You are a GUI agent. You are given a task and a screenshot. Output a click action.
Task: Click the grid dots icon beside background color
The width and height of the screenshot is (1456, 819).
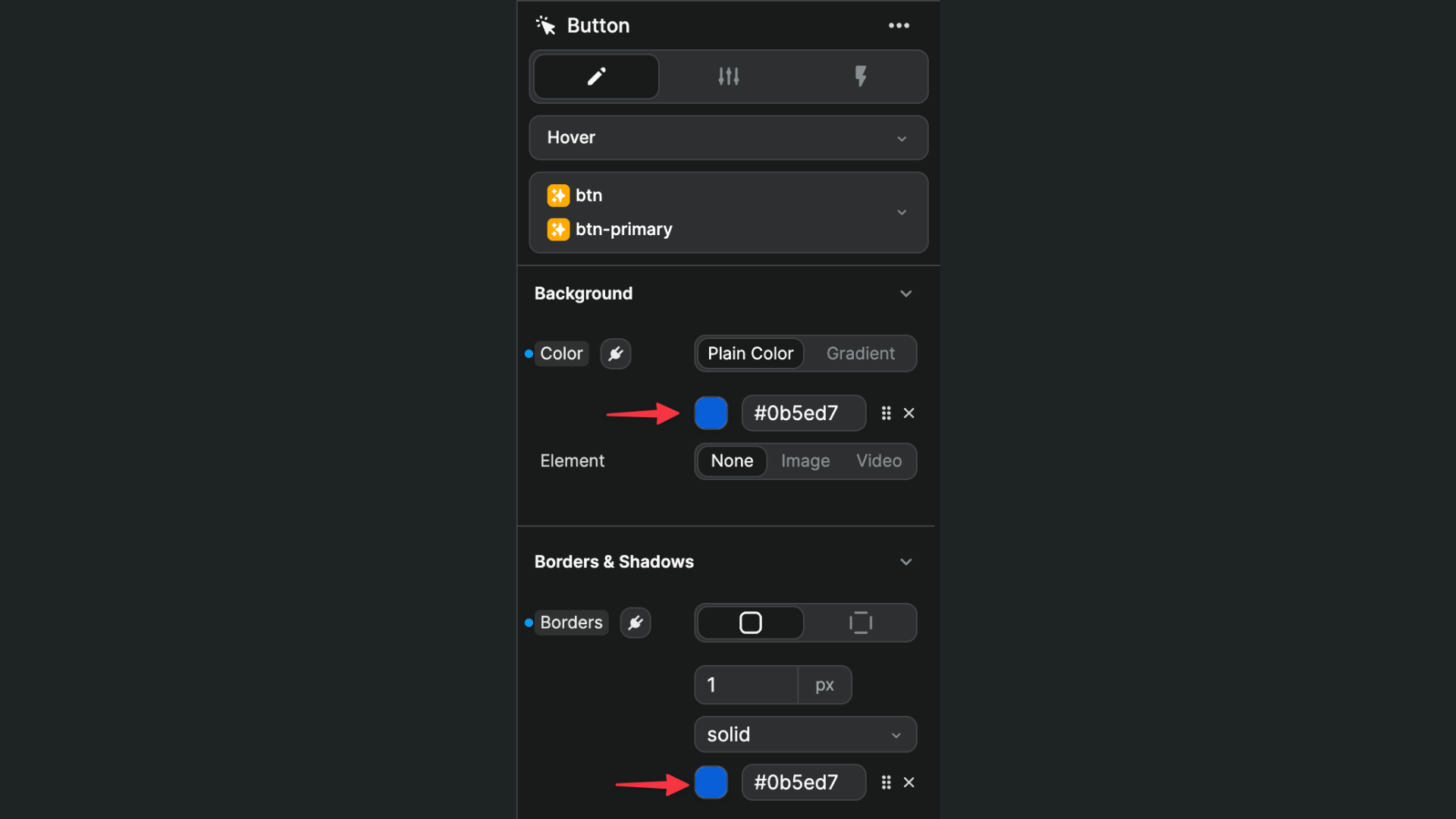tap(886, 413)
